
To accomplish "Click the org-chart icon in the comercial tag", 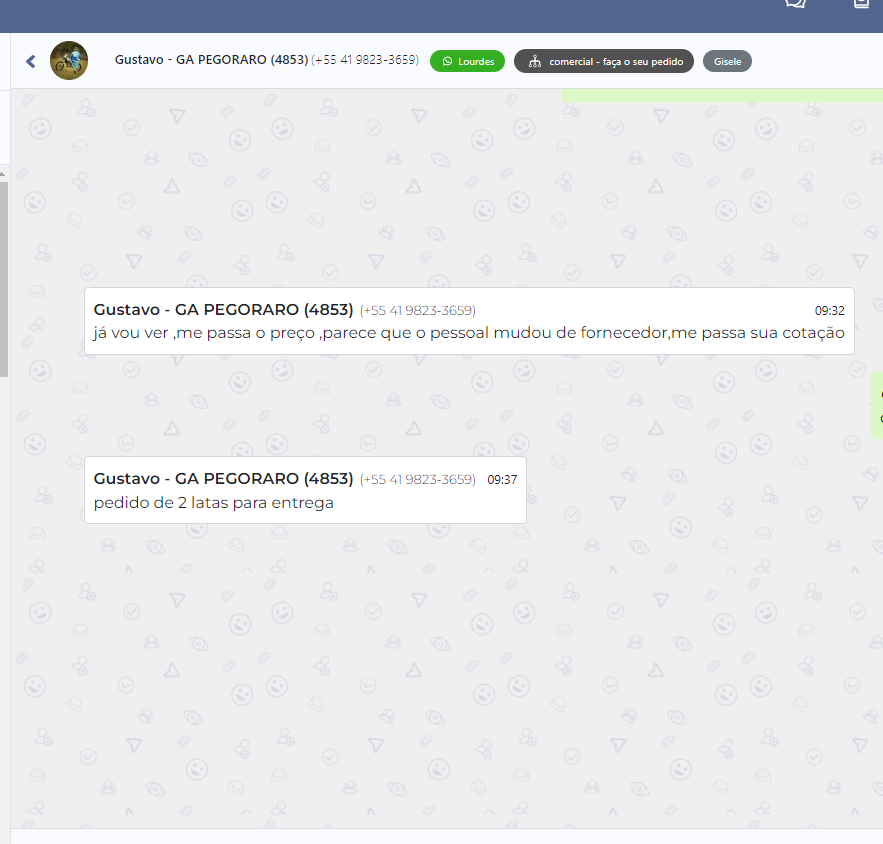I will click(535, 61).
